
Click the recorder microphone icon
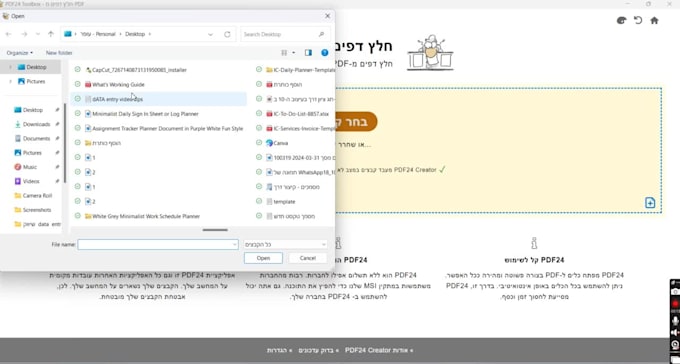(675, 321)
